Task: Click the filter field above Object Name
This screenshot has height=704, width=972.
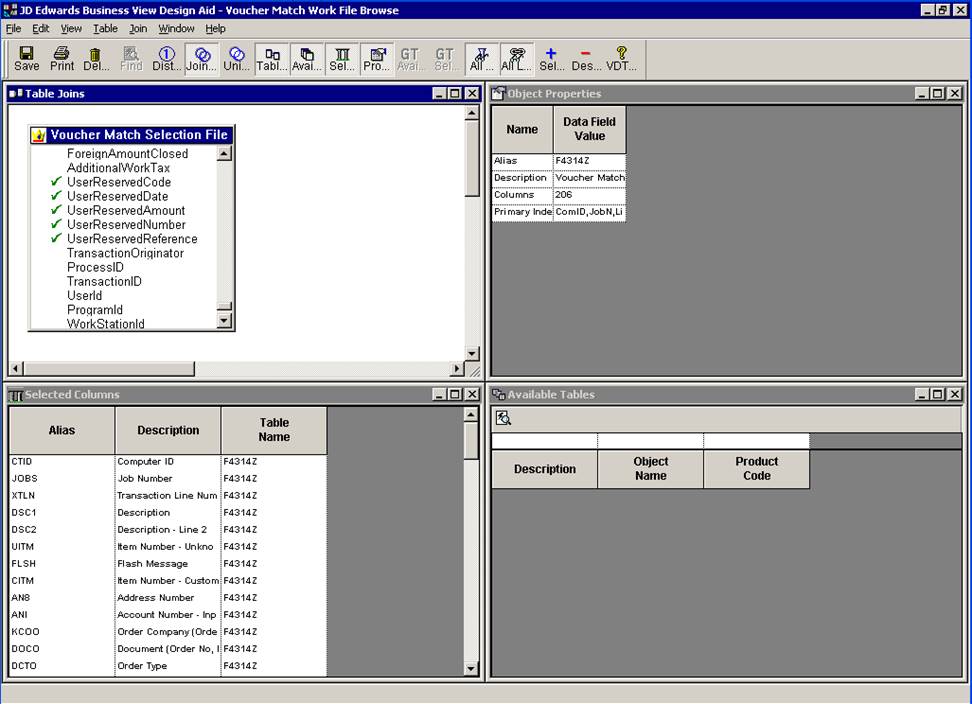Action: tap(650, 441)
